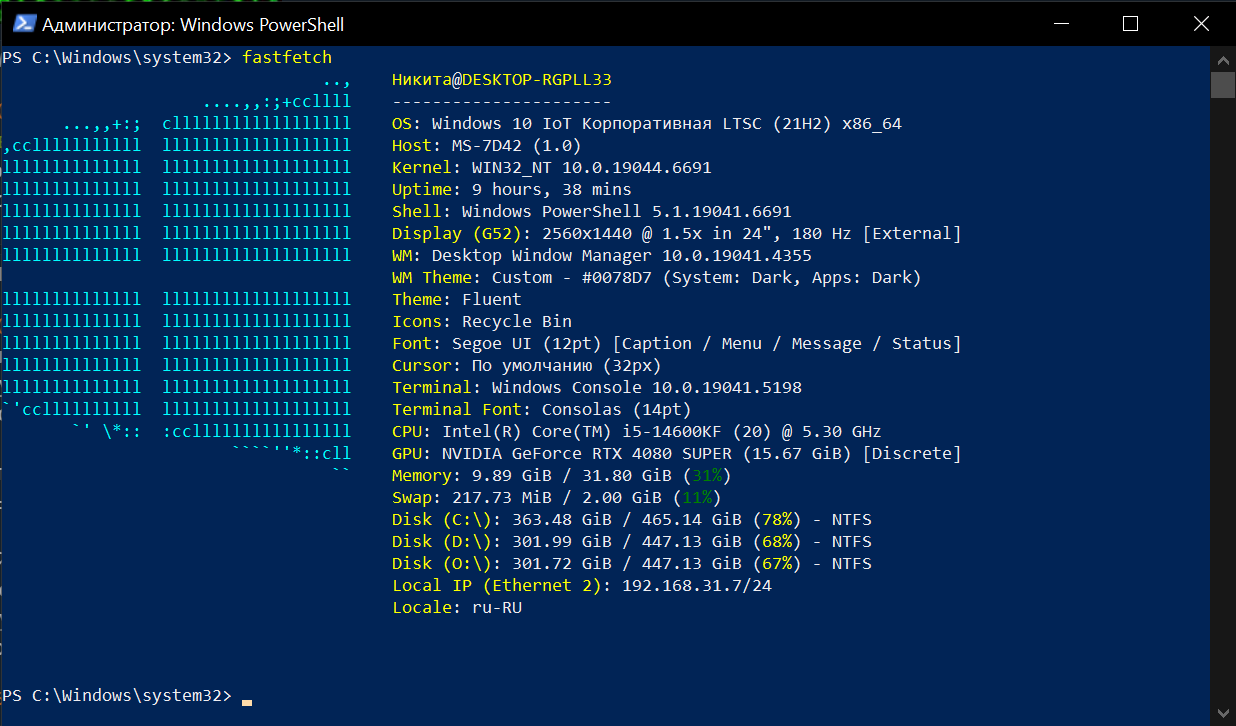
Task: Click the Terminal Font value "Consolas (14pt)"
Action: tap(617, 409)
